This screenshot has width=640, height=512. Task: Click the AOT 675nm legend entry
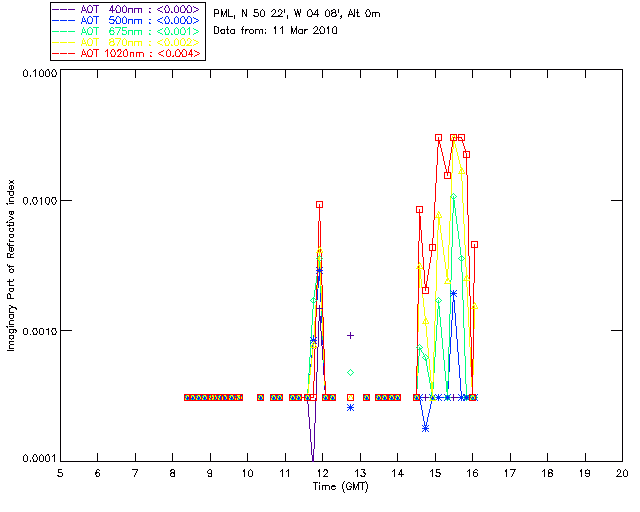pos(127,31)
